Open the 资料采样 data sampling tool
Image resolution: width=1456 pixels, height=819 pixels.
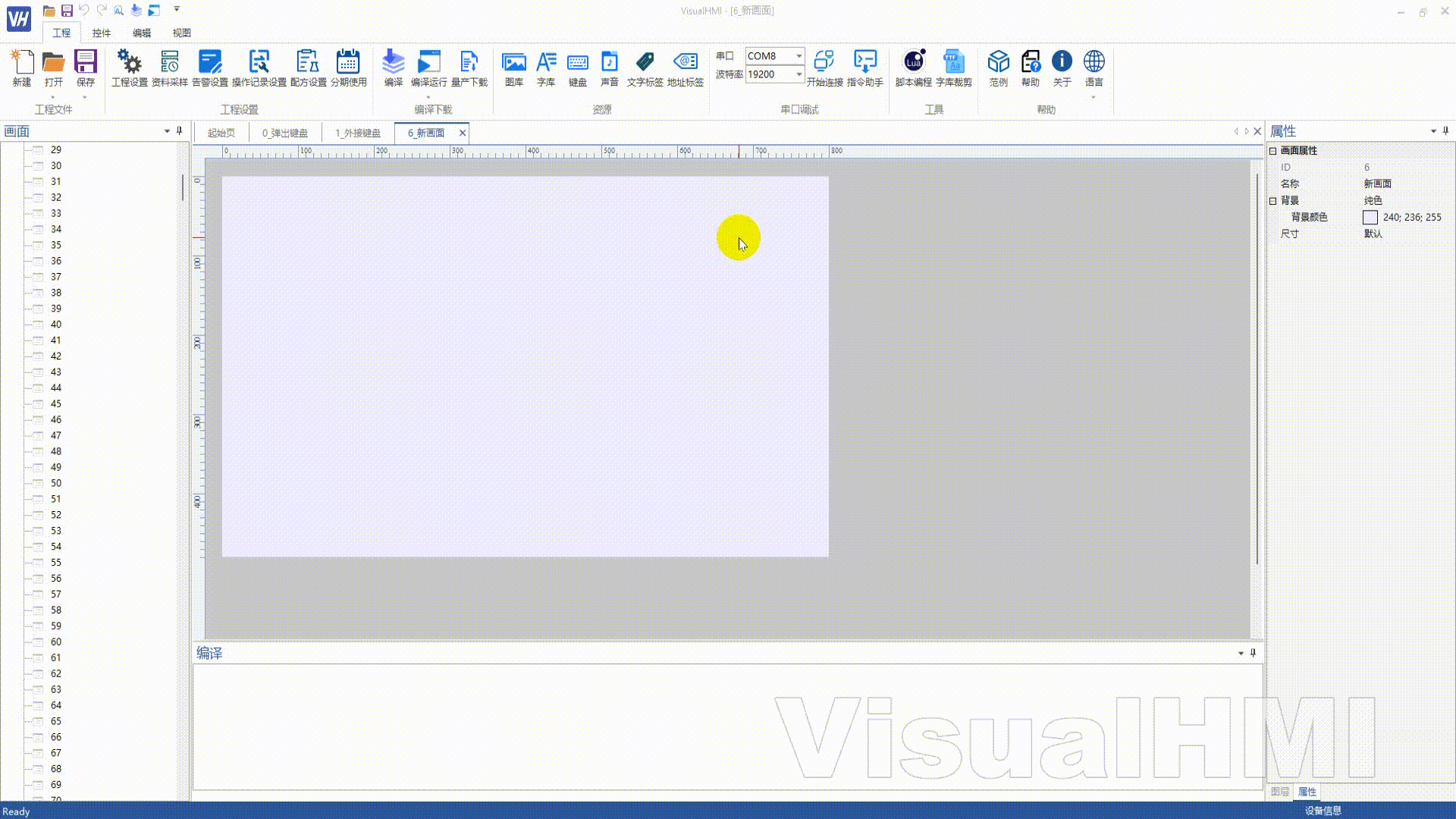[170, 68]
